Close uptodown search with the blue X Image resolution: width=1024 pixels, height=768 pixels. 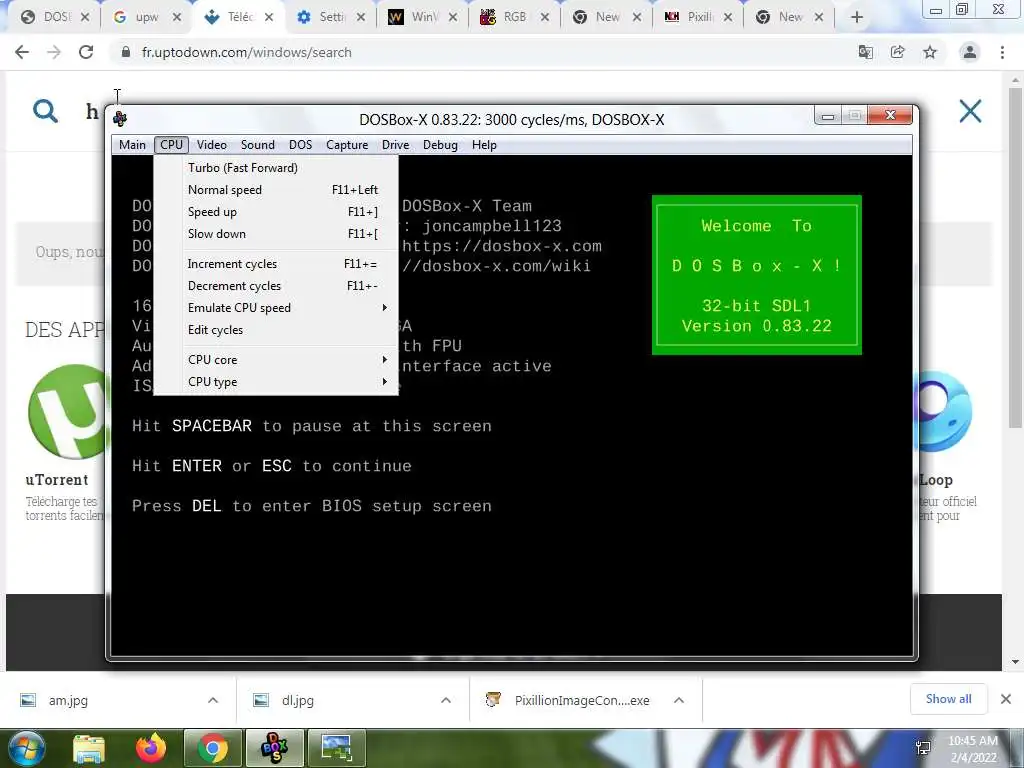click(x=970, y=111)
